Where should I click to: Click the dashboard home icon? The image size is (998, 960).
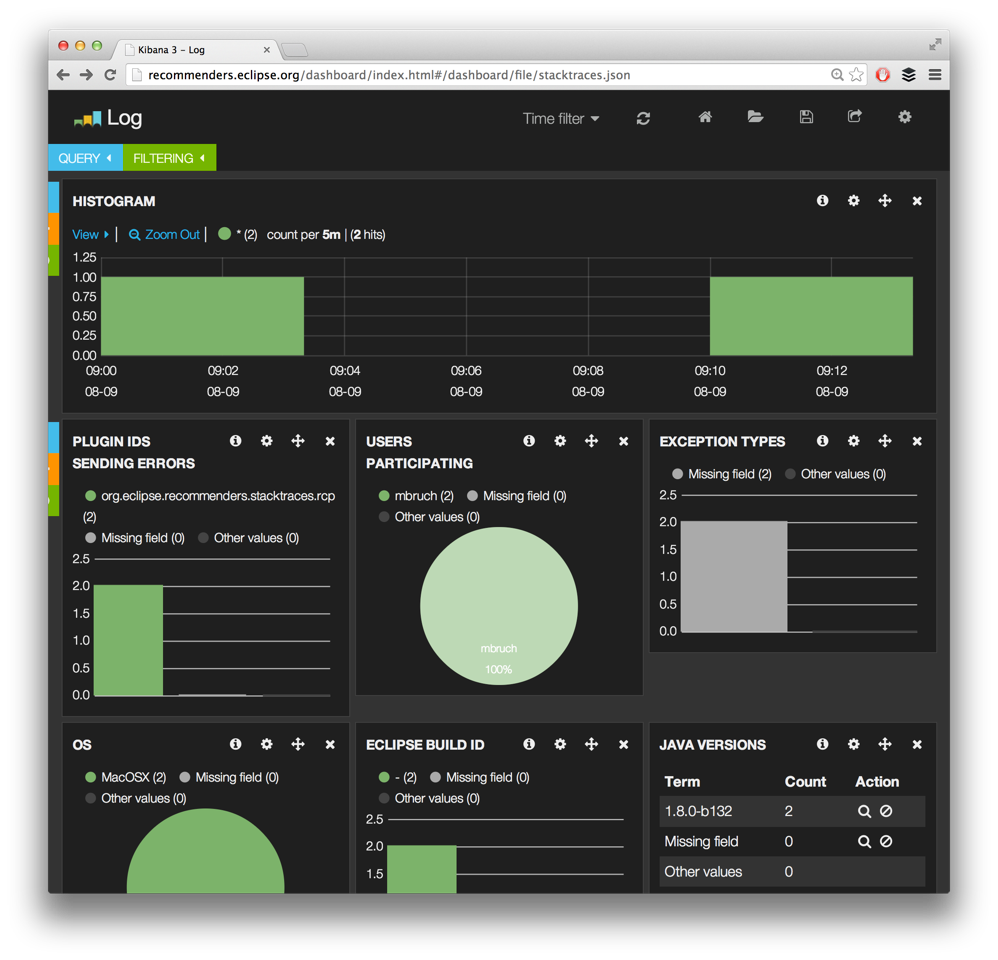tap(705, 117)
